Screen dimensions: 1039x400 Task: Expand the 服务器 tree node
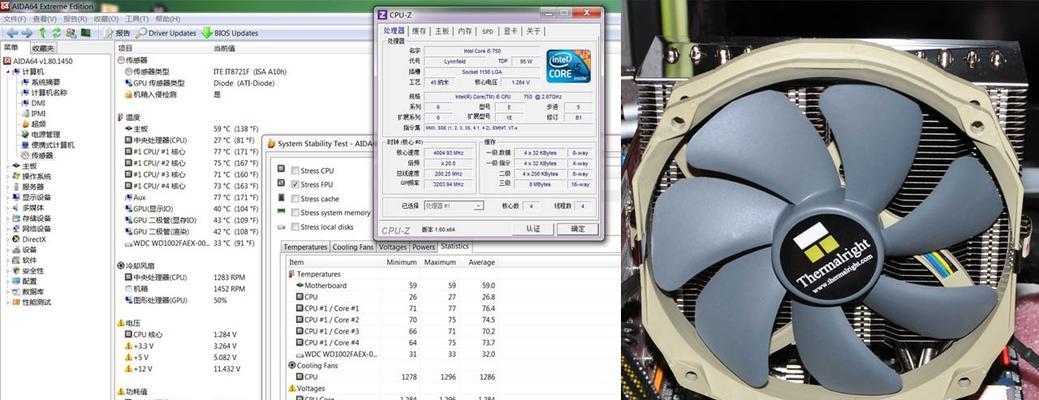[7, 187]
